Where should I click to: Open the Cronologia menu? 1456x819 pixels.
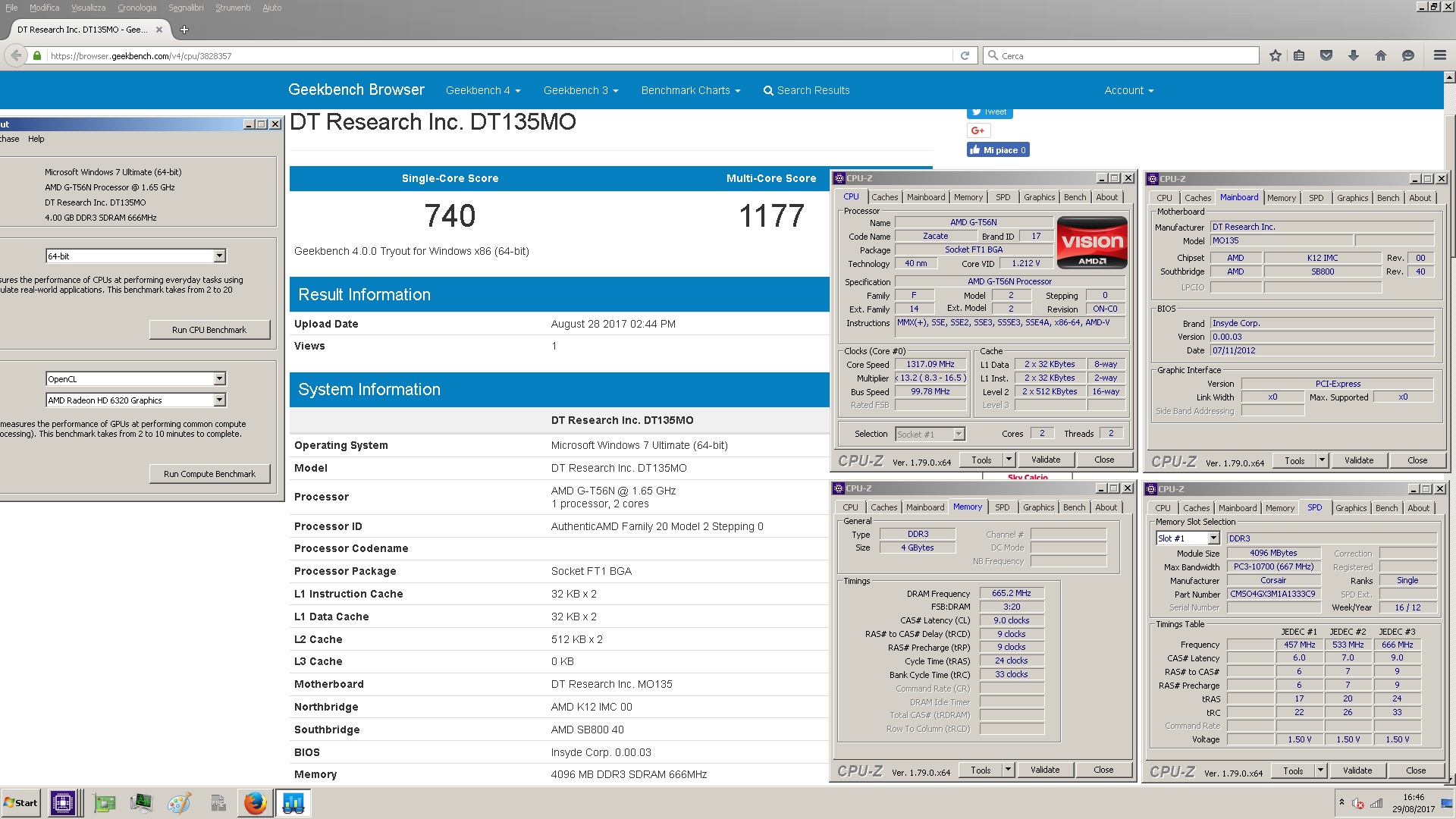pos(136,8)
